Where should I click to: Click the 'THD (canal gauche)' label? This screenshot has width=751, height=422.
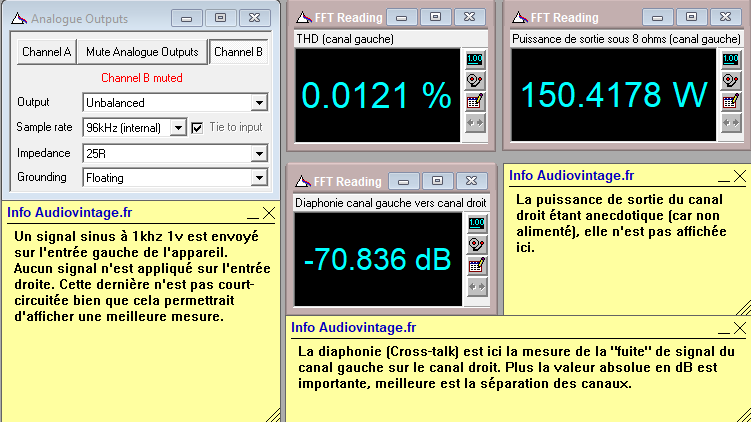pyautogui.click(x=345, y=39)
